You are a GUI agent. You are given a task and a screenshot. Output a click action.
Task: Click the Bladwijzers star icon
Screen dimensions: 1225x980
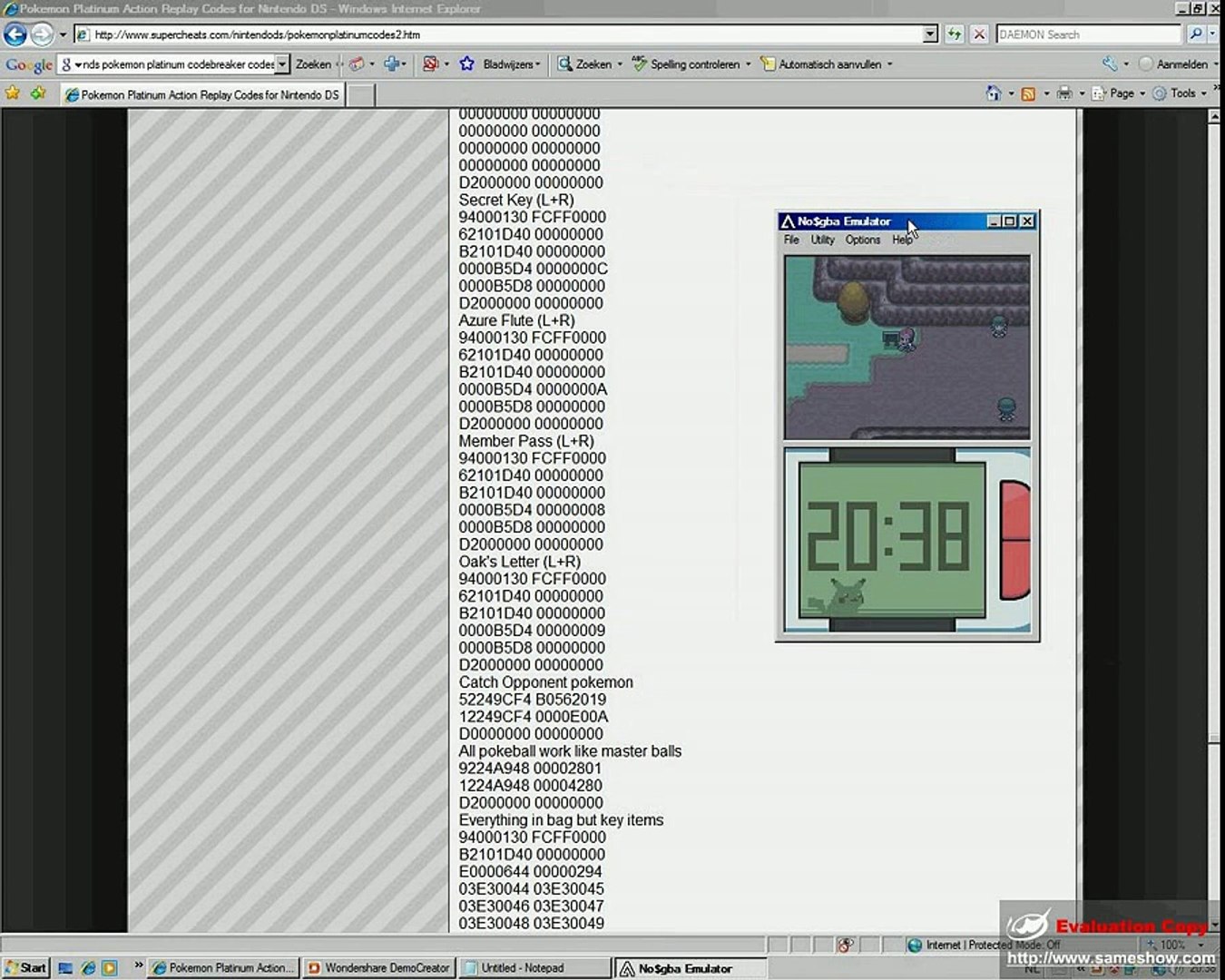(467, 64)
